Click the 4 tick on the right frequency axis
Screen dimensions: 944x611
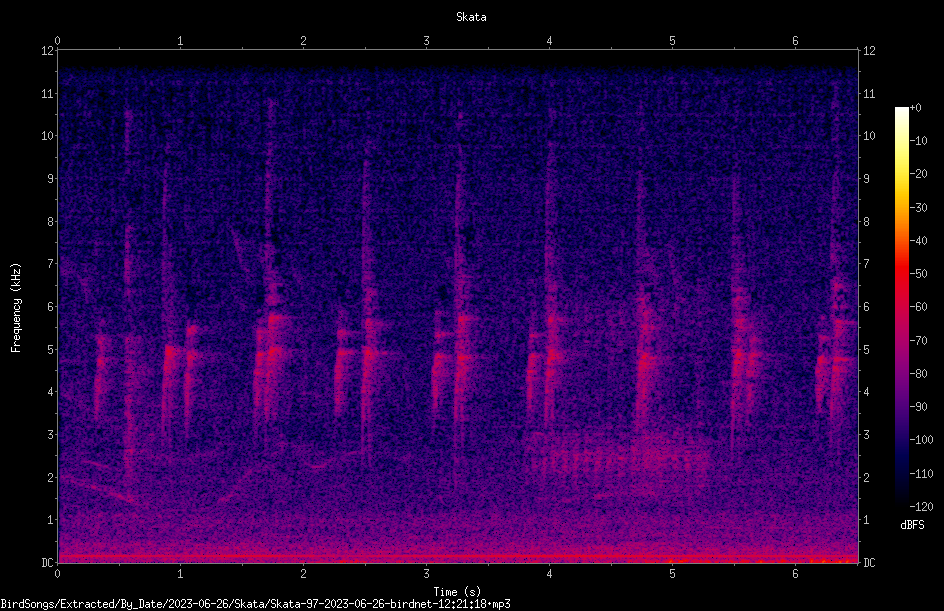[866, 392]
